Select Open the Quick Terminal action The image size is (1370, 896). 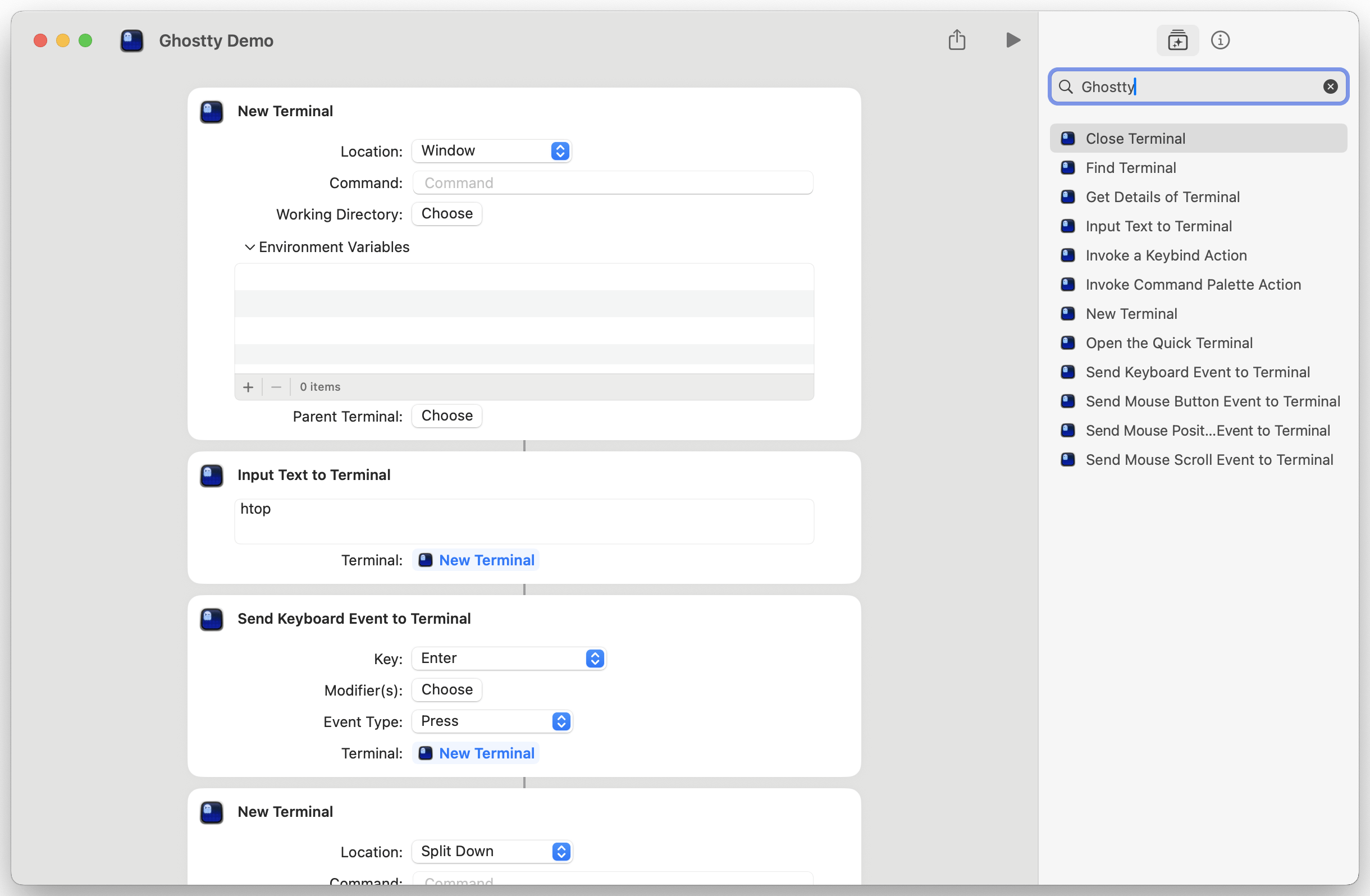click(1198, 343)
